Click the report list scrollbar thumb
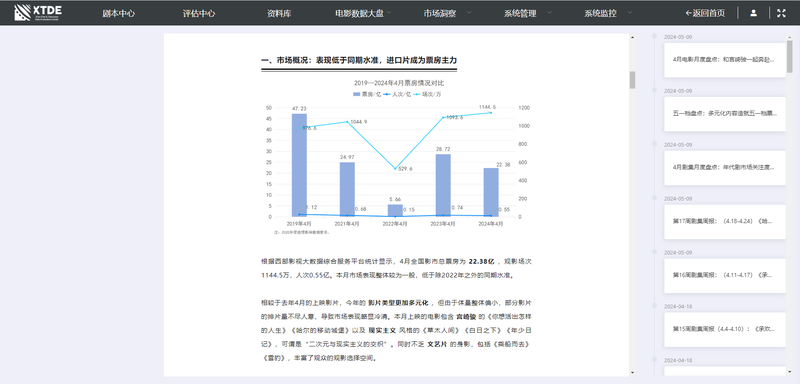This screenshot has width=800, height=384. [x=790, y=56]
